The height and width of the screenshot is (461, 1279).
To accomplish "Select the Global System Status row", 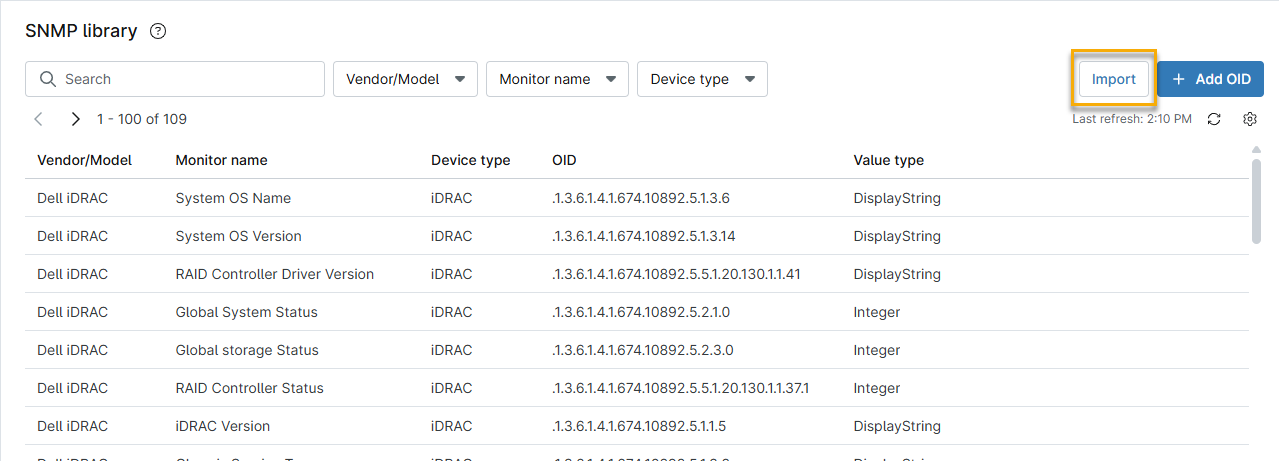I will click(x=637, y=312).
